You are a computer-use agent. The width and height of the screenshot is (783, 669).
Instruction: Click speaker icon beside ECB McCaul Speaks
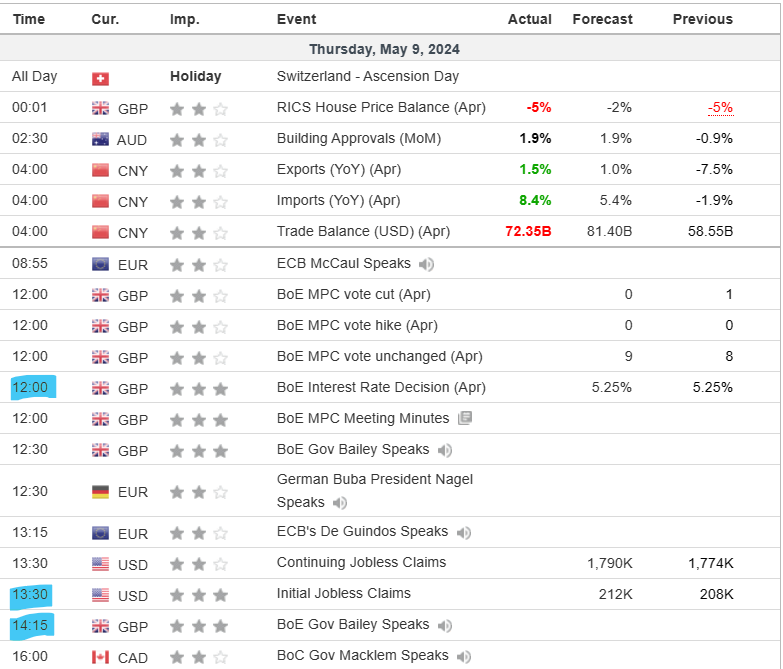click(427, 264)
